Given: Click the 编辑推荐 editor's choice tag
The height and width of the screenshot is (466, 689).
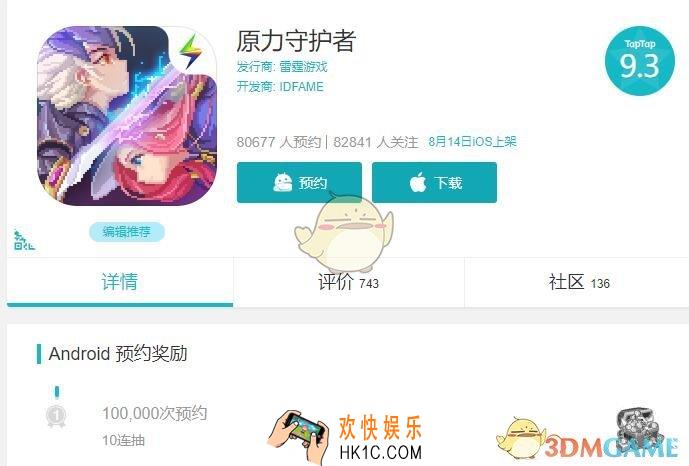Looking at the screenshot, I should click(x=127, y=231).
